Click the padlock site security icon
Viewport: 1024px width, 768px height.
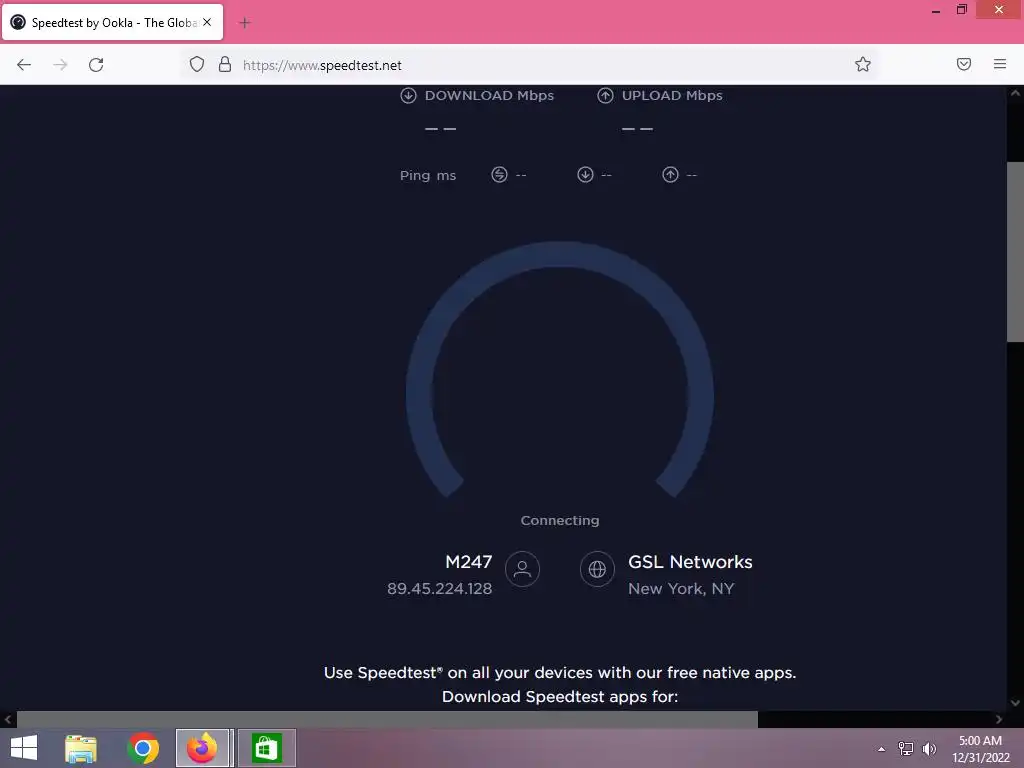[225, 64]
